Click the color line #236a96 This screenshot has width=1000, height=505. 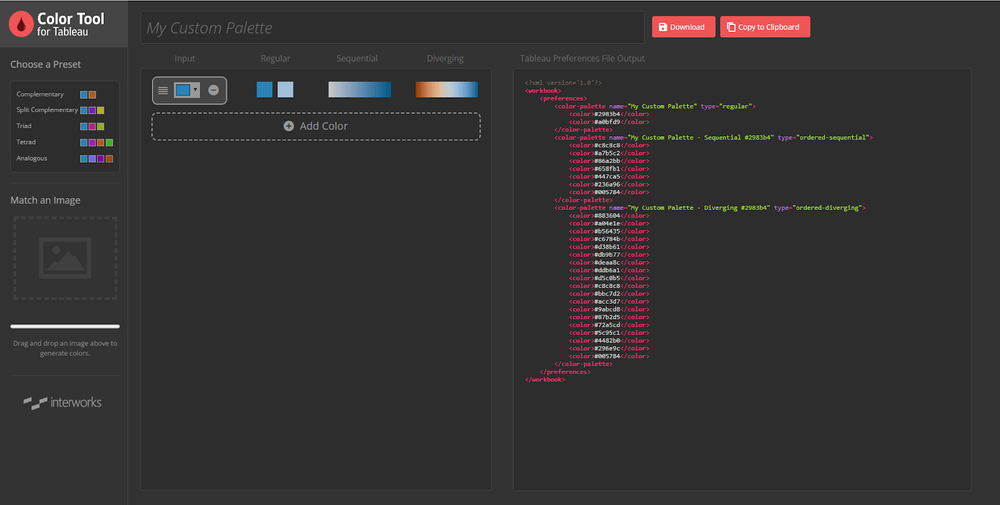(x=609, y=184)
